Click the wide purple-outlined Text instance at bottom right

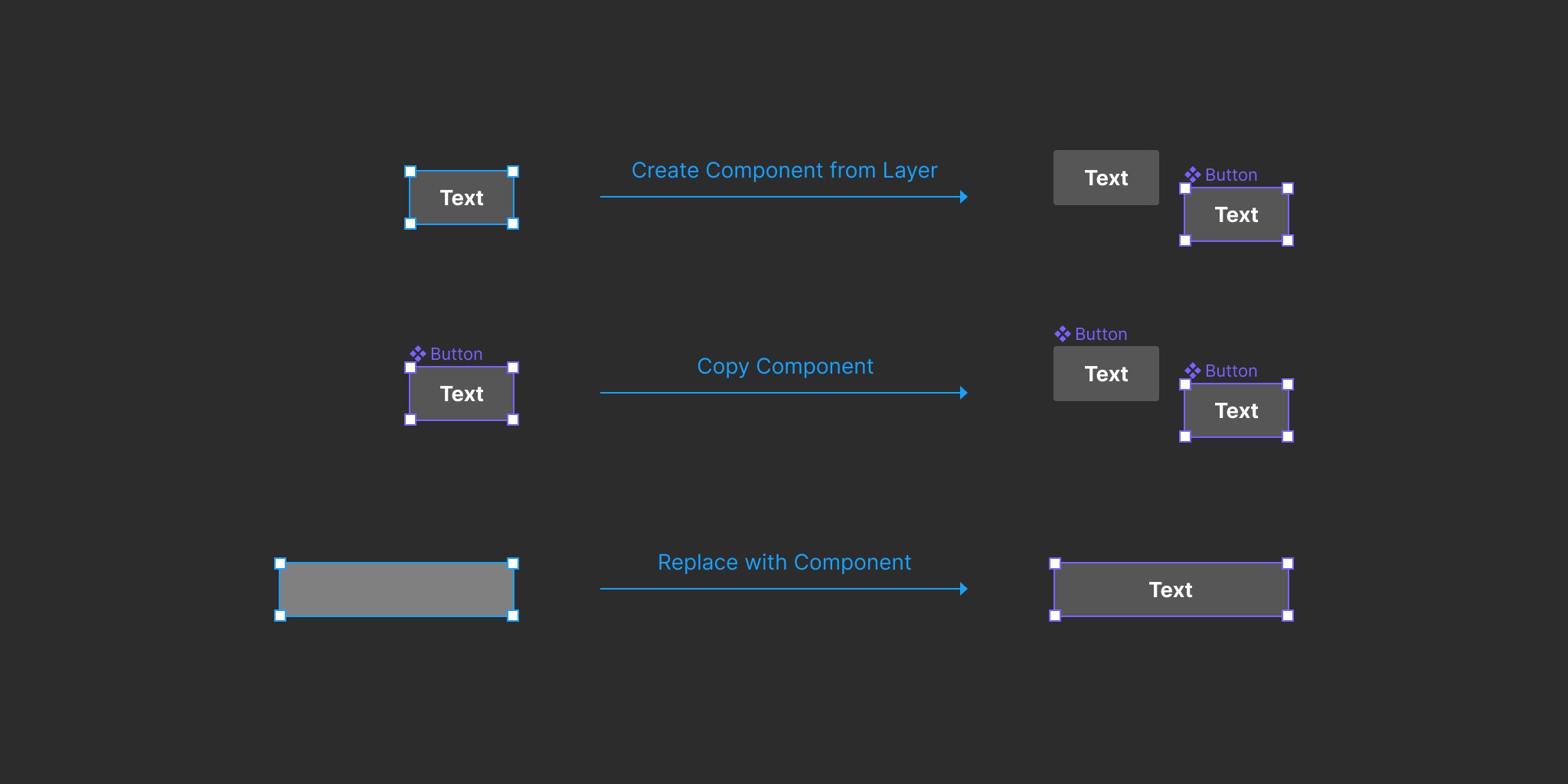tap(1171, 590)
